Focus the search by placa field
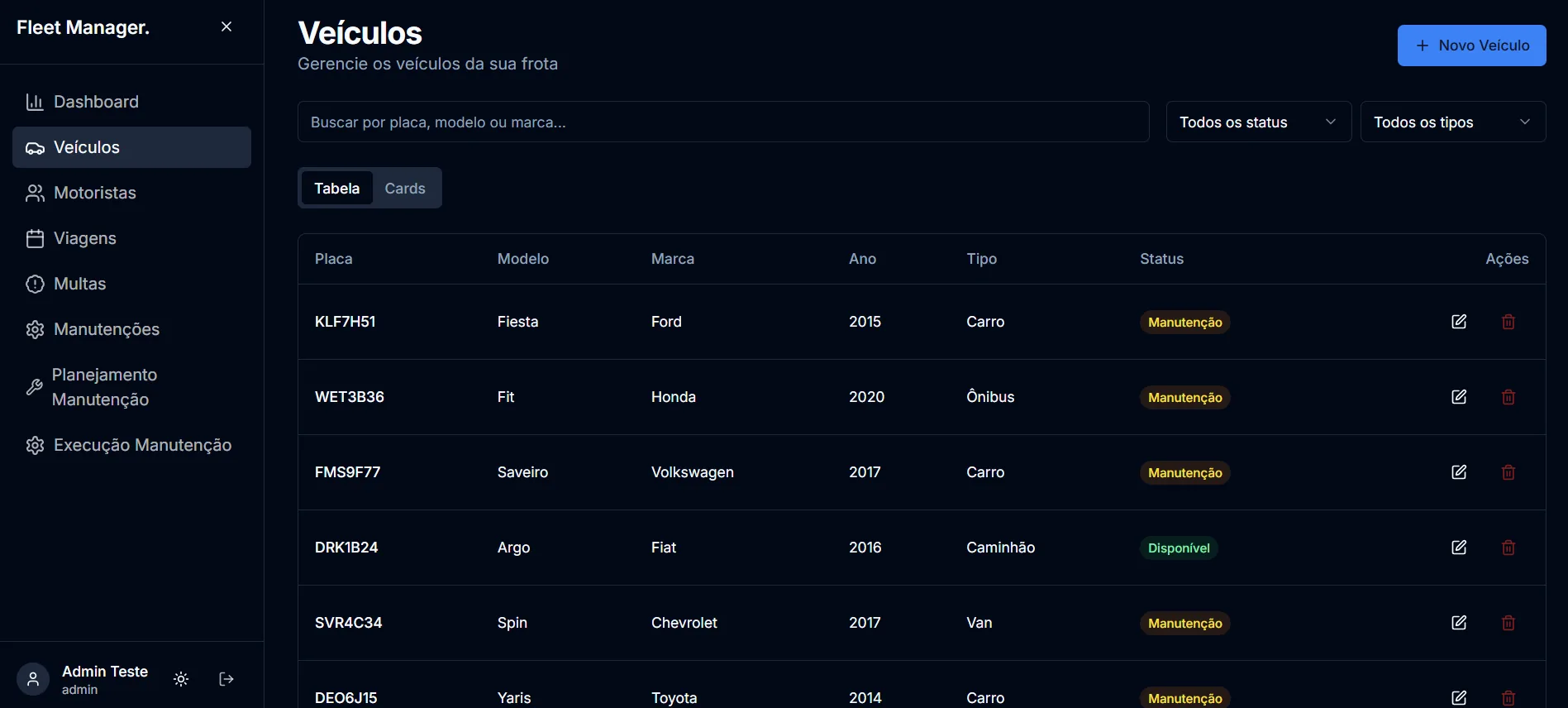The height and width of the screenshot is (708, 1568). (x=723, y=122)
